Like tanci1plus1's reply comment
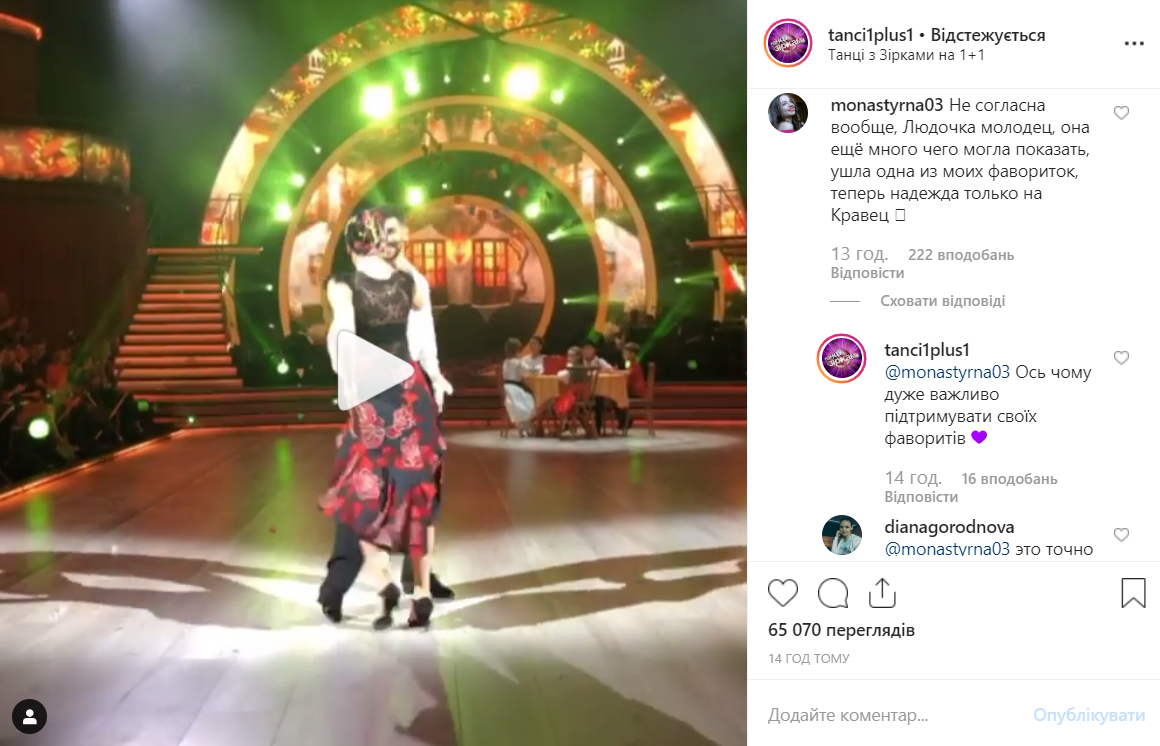This screenshot has width=1160, height=746. point(1122,357)
